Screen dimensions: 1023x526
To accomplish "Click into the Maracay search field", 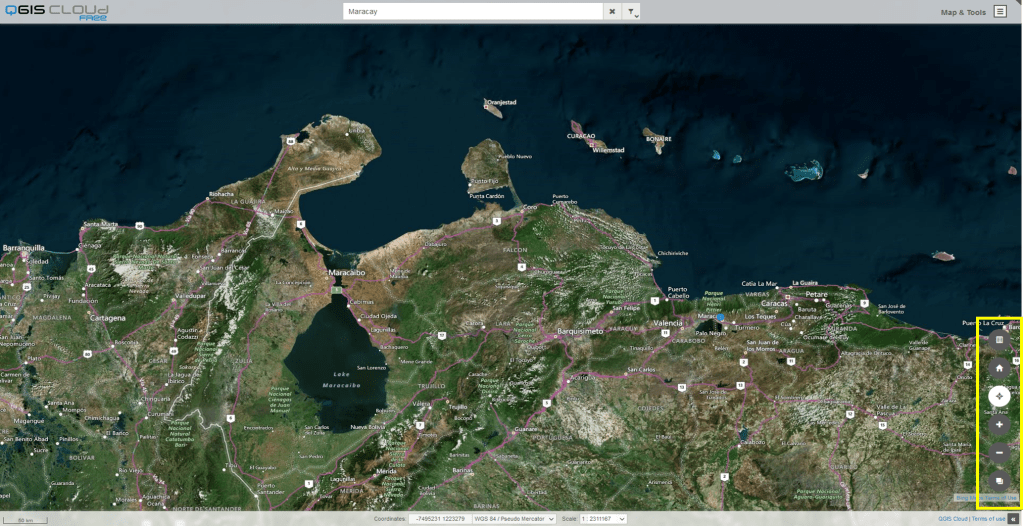I will point(470,12).
